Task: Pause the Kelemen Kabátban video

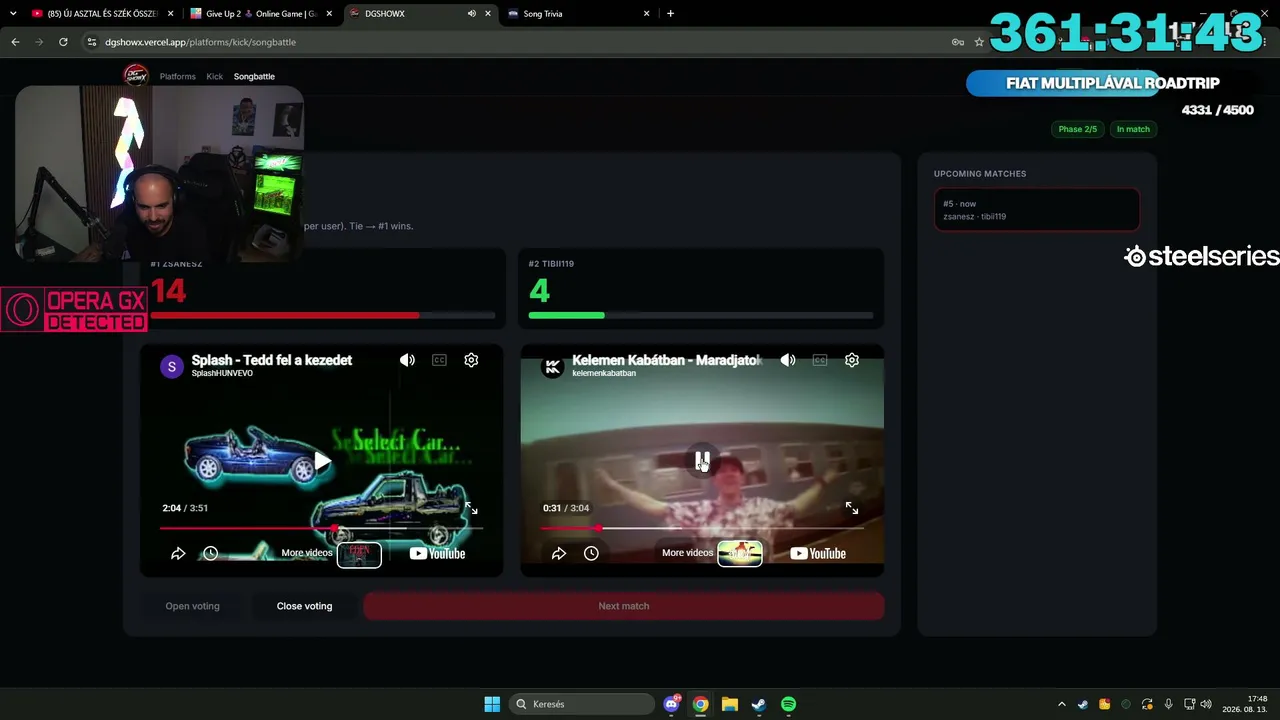Action: pyautogui.click(x=702, y=461)
